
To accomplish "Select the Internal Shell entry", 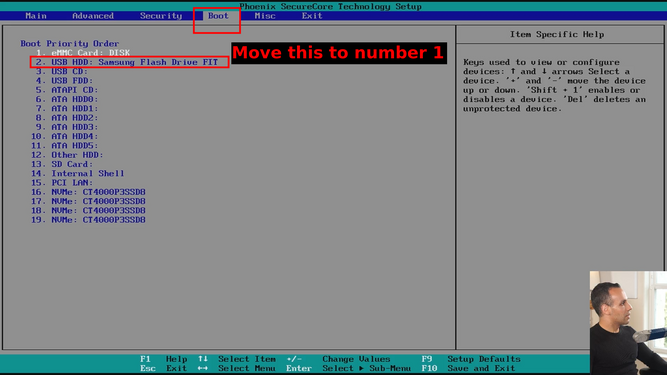I will click(x=78, y=173).
